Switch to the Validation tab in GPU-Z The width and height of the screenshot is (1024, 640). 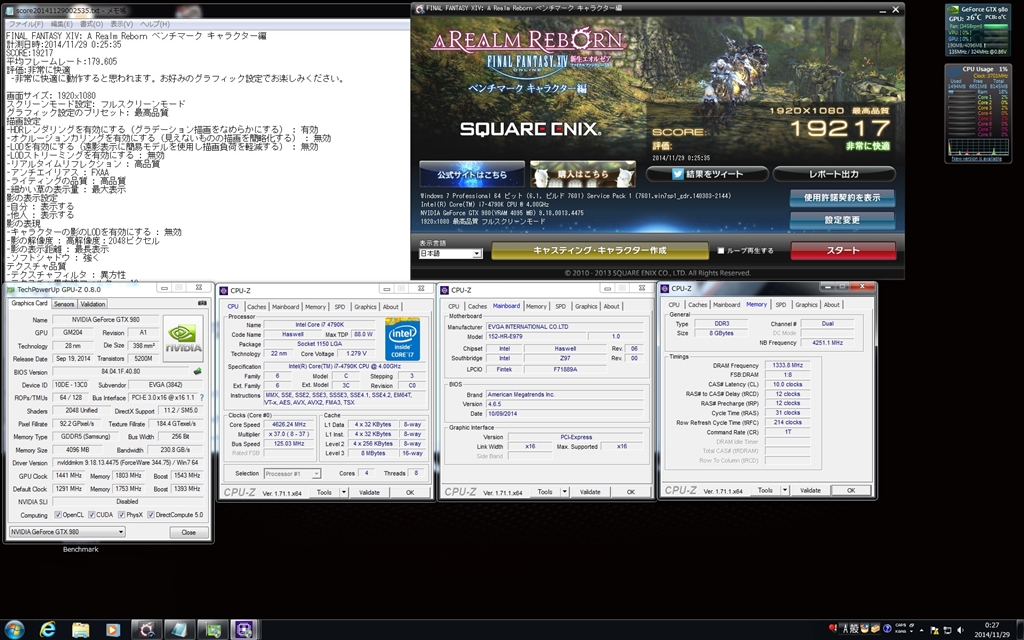tap(92, 304)
